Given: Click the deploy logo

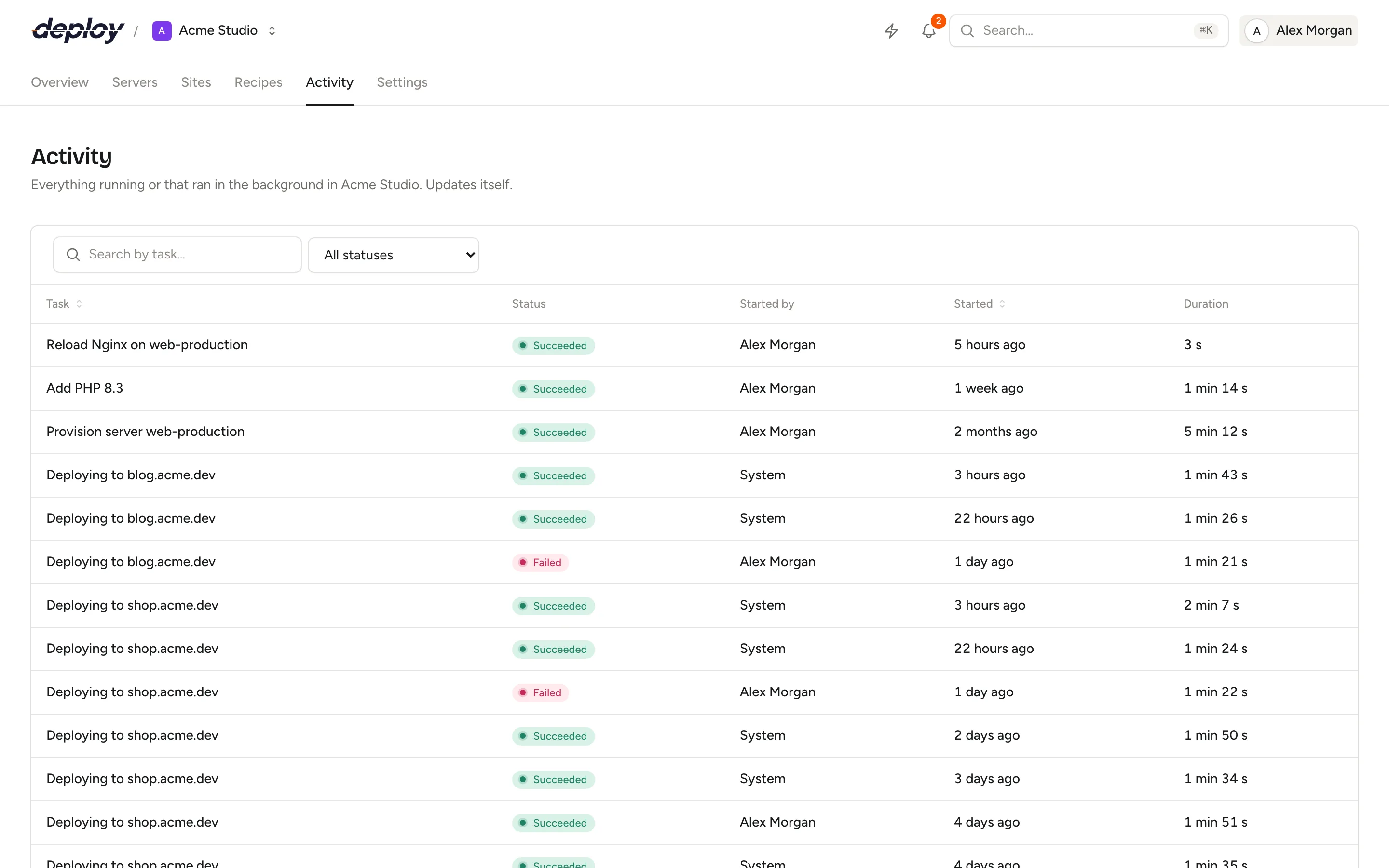Looking at the screenshot, I should [78, 30].
